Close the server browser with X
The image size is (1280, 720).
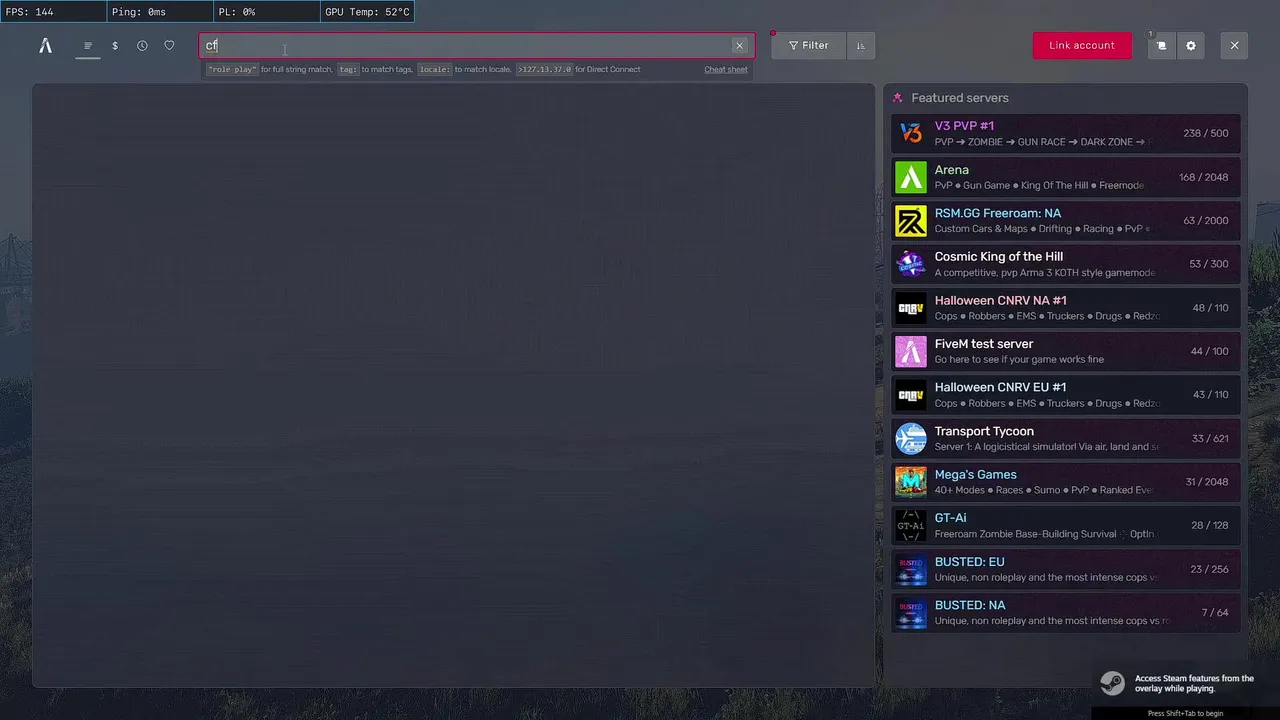coord(1234,46)
